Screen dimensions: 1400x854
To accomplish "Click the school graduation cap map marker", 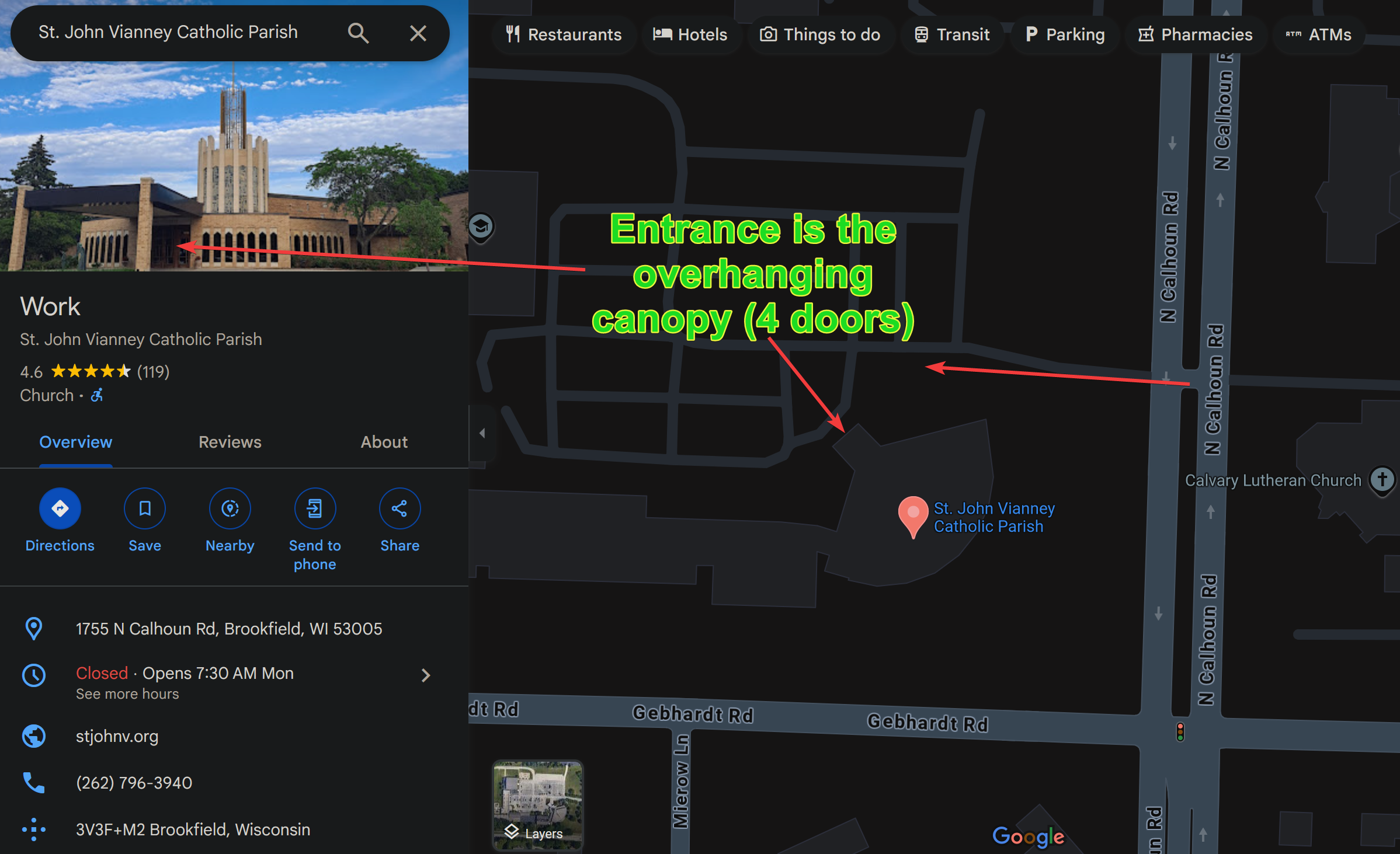I will (481, 226).
